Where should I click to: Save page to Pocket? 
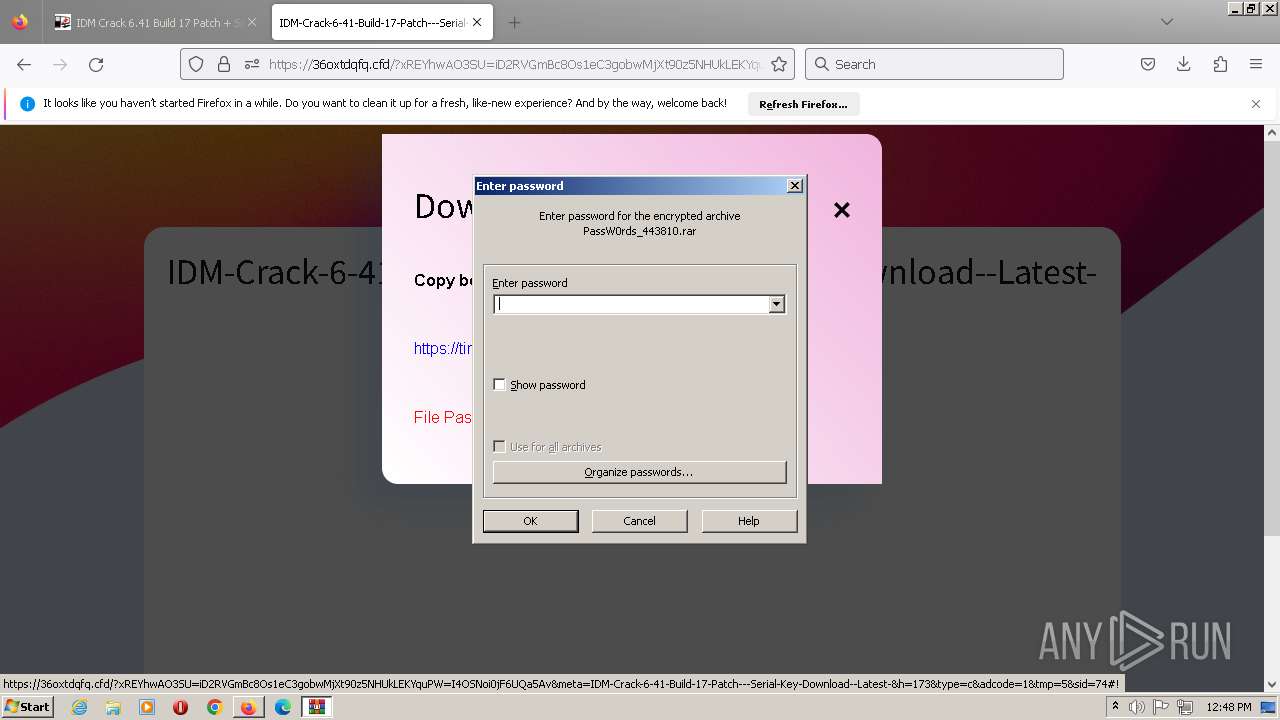pyautogui.click(x=1148, y=64)
